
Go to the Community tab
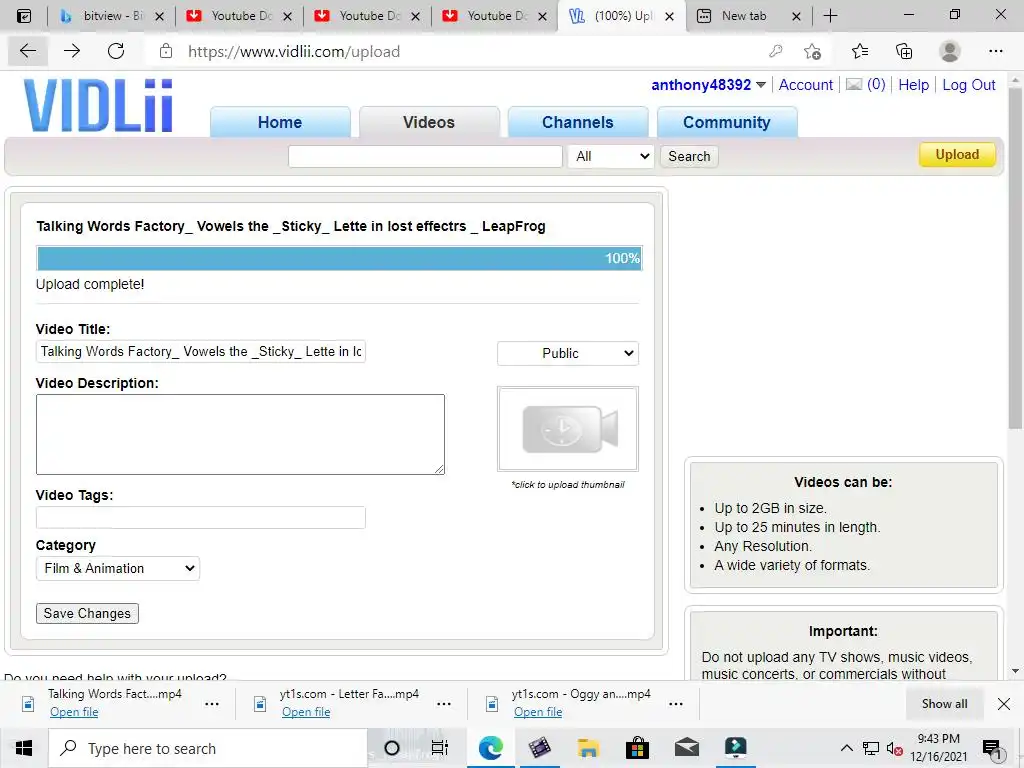click(727, 122)
